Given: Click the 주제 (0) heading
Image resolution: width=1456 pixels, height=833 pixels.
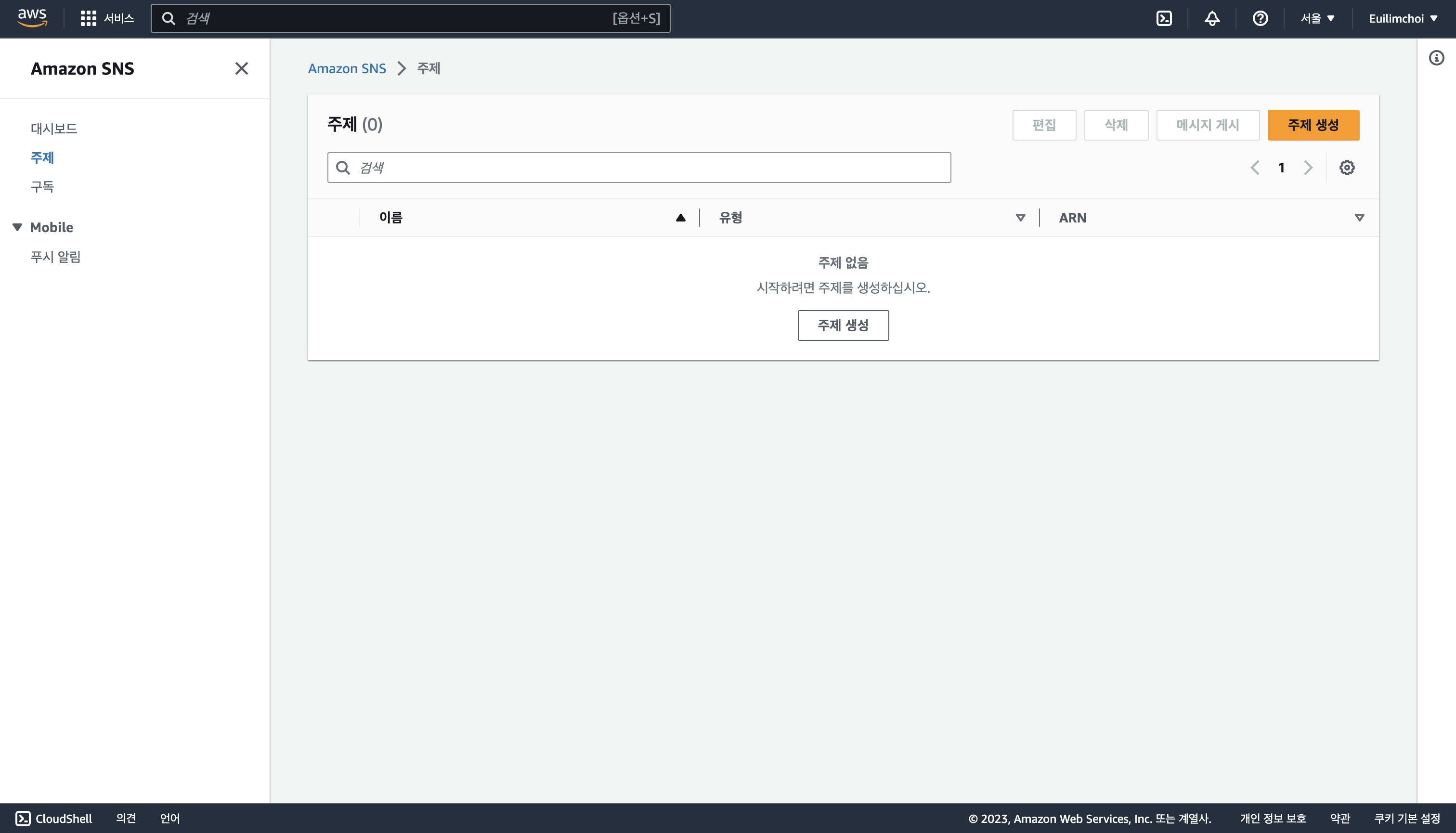Looking at the screenshot, I should tap(355, 124).
